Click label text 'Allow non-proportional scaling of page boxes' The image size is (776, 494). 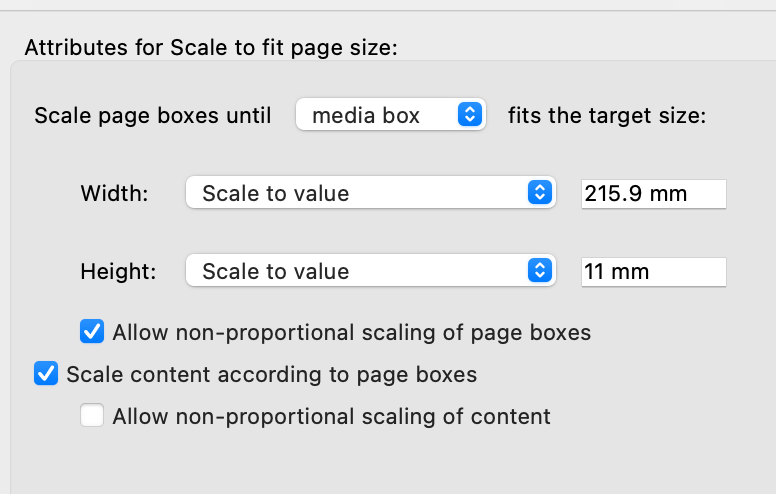[x=352, y=332]
